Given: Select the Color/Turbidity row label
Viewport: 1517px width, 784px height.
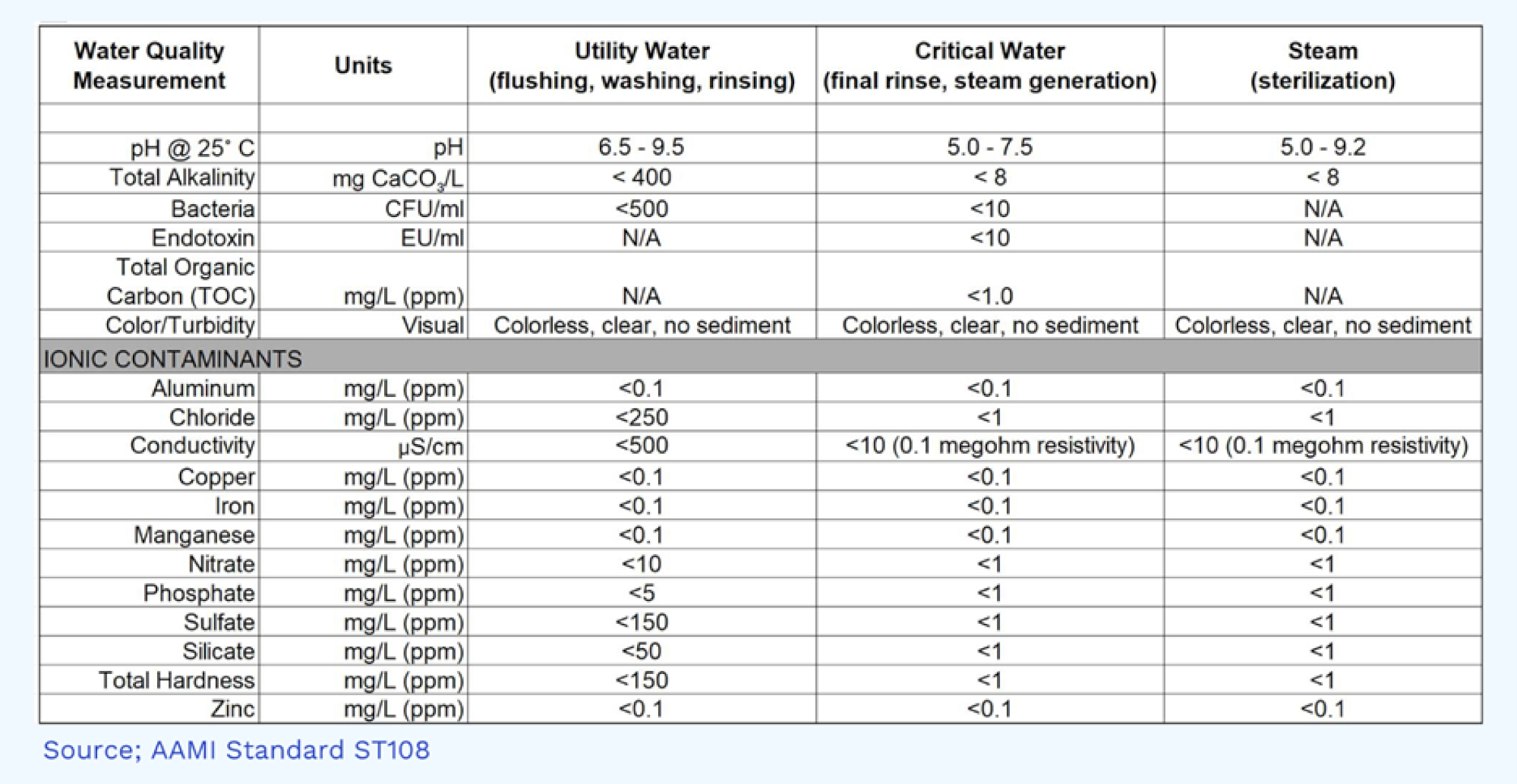Looking at the screenshot, I should click(180, 326).
